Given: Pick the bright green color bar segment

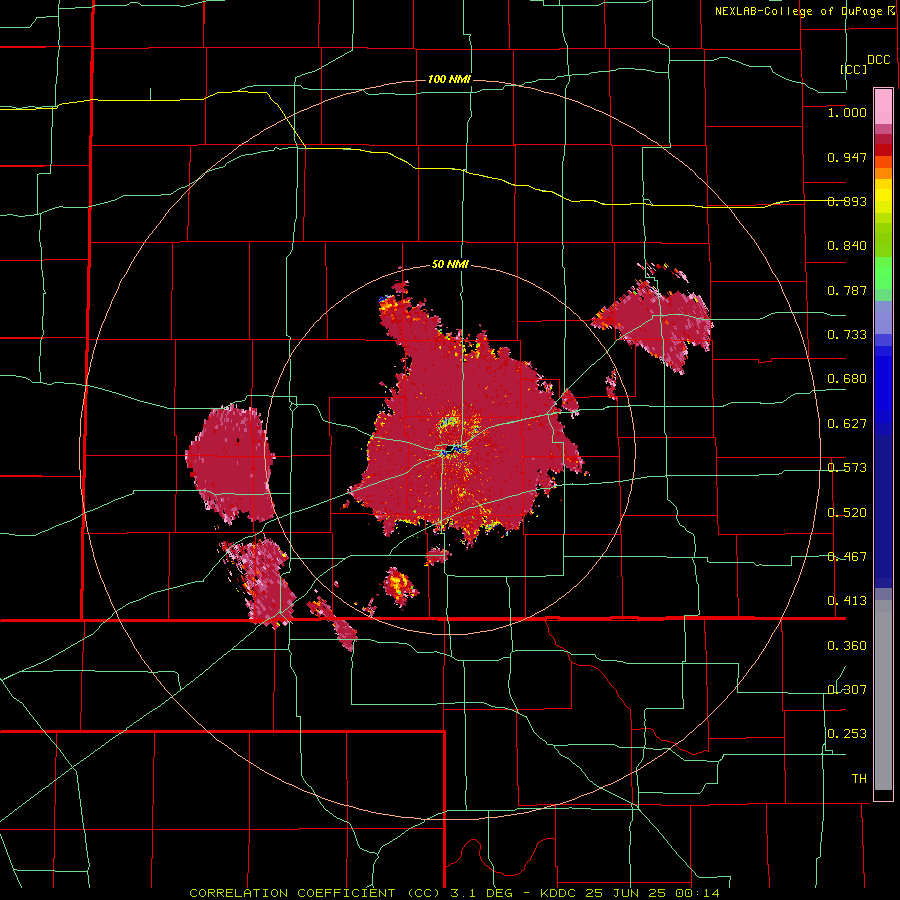Looking at the screenshot, I should pyautogui.click(x=883, y=273).
